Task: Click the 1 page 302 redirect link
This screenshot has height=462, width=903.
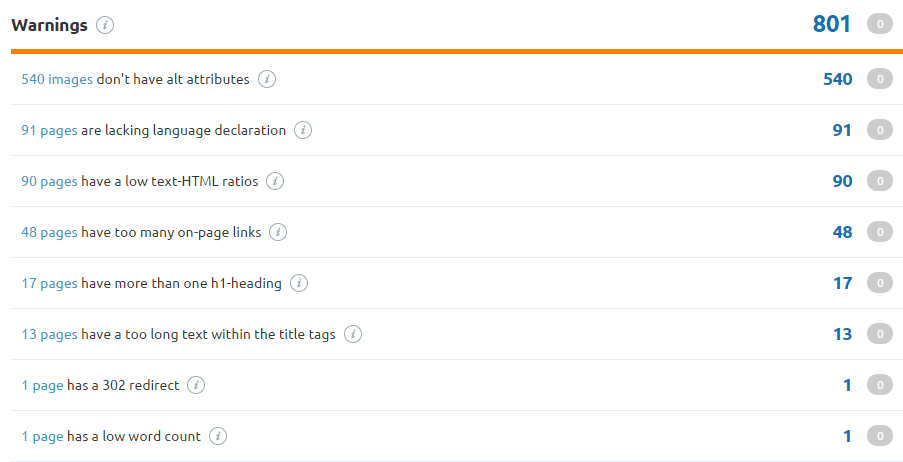Action: click(x=43, y=385)
